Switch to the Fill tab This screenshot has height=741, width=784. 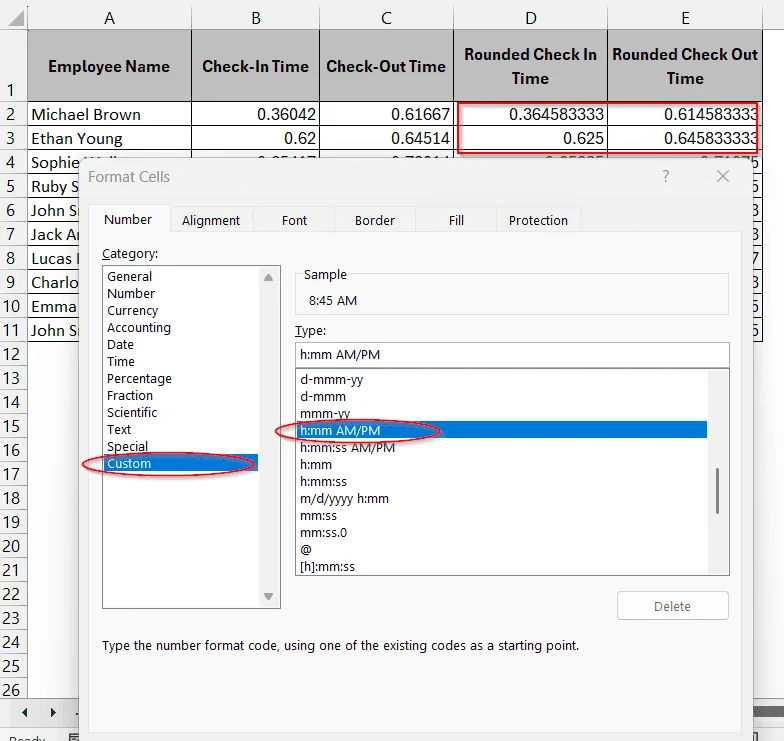coord(456,220)
